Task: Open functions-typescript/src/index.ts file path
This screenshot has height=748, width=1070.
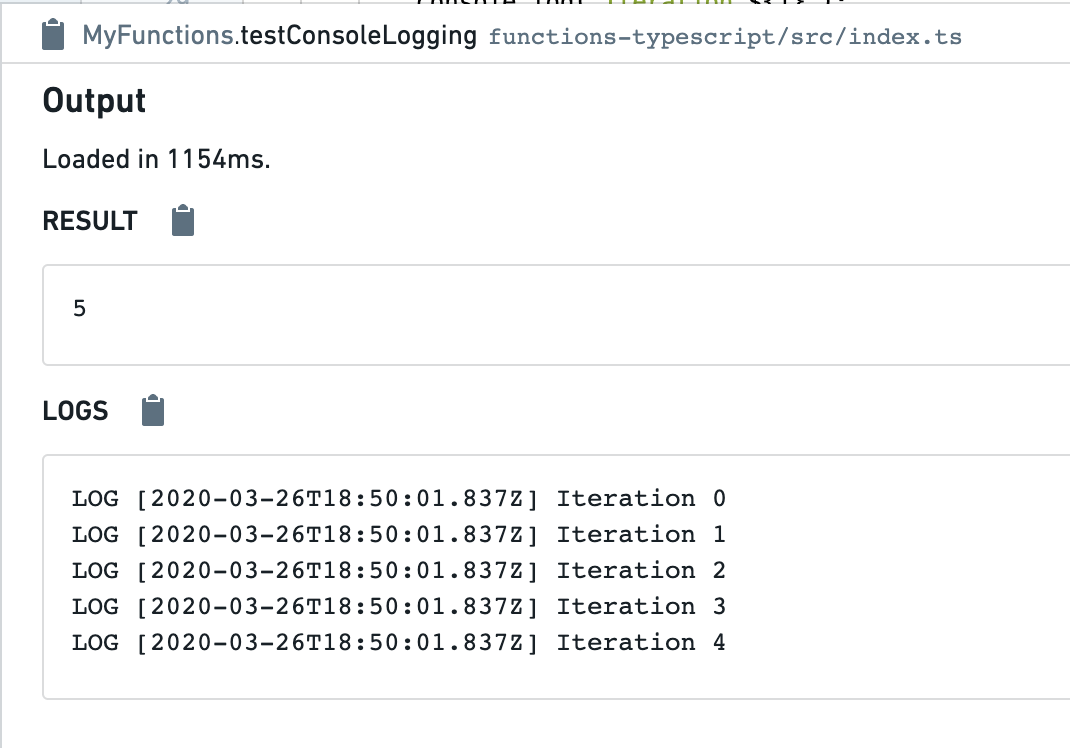Action: pos(725,36)
